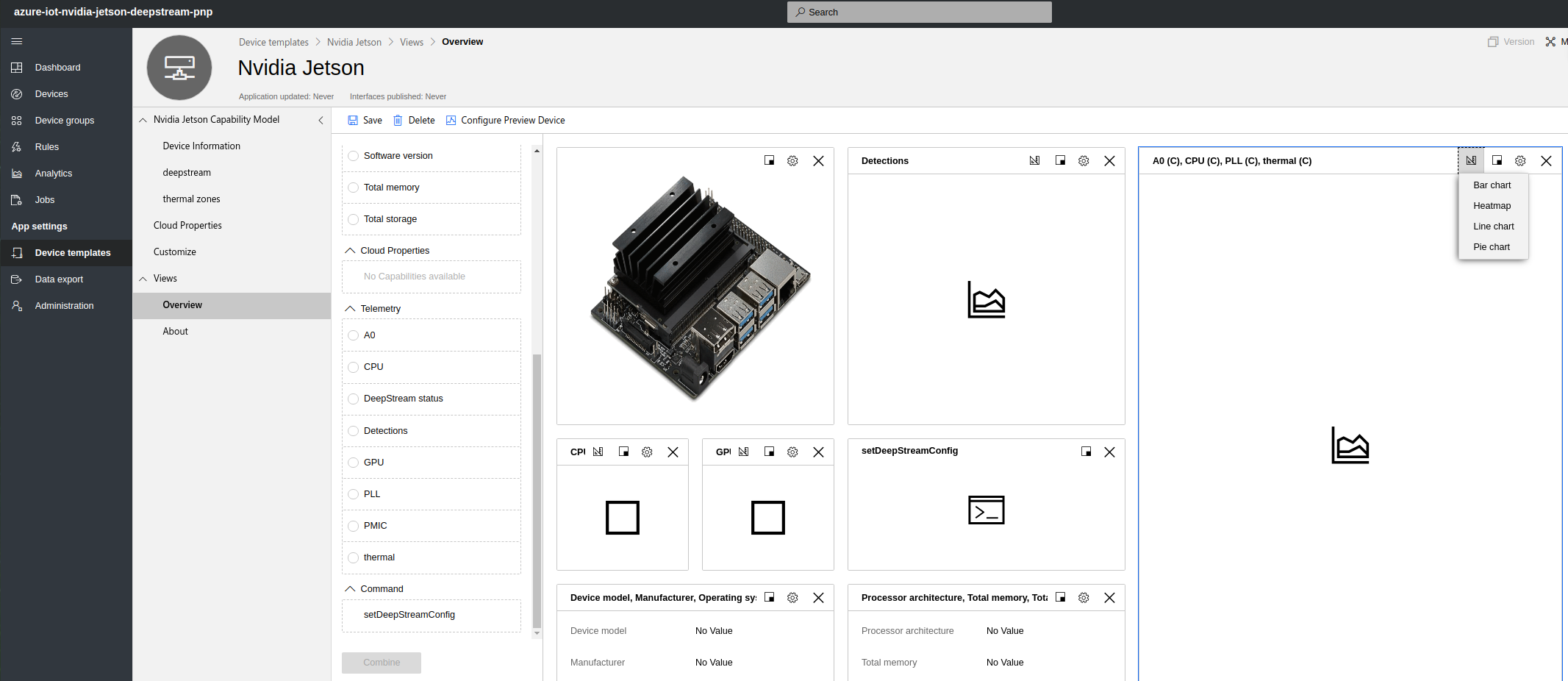The image size is (1568, 681).
Task: Click the Data export sidebar icon
Action: 17,279
